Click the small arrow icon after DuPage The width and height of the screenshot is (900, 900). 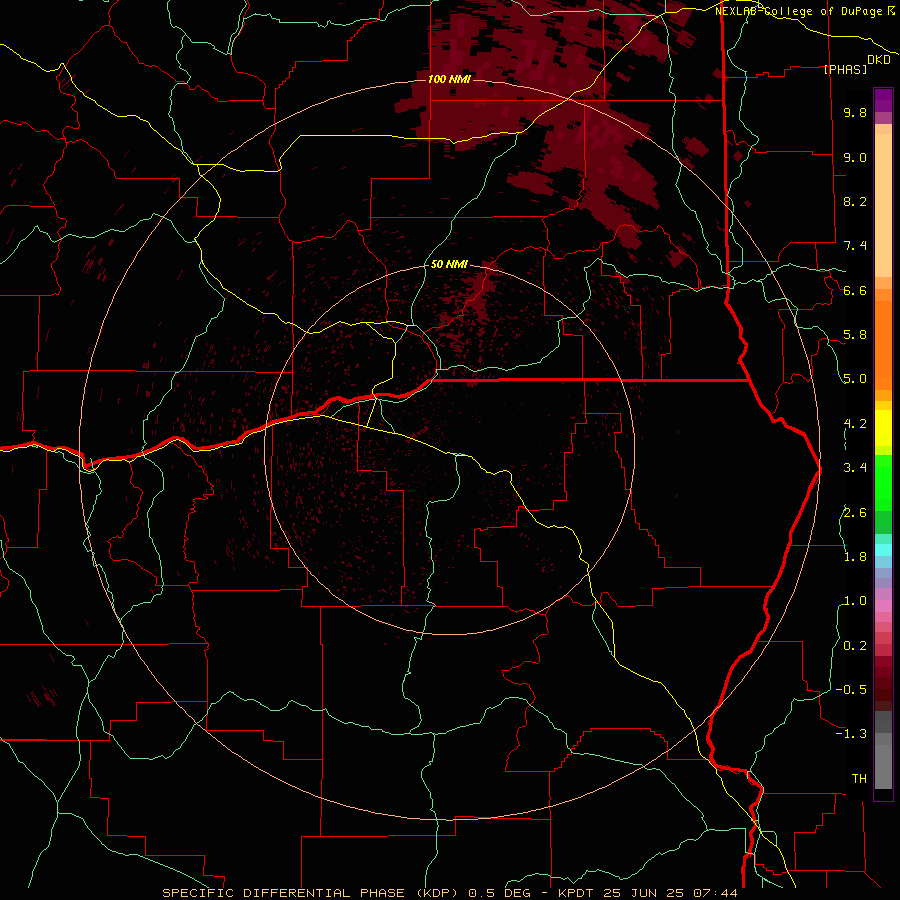pos(891,10)
